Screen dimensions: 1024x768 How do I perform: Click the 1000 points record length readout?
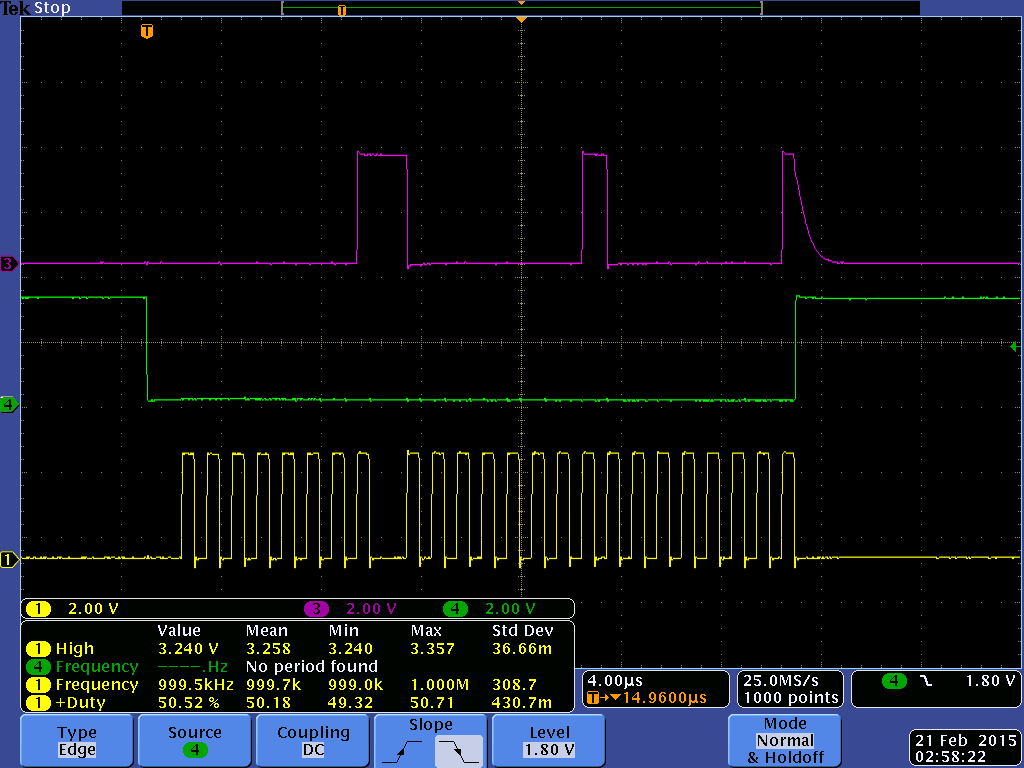791,697
